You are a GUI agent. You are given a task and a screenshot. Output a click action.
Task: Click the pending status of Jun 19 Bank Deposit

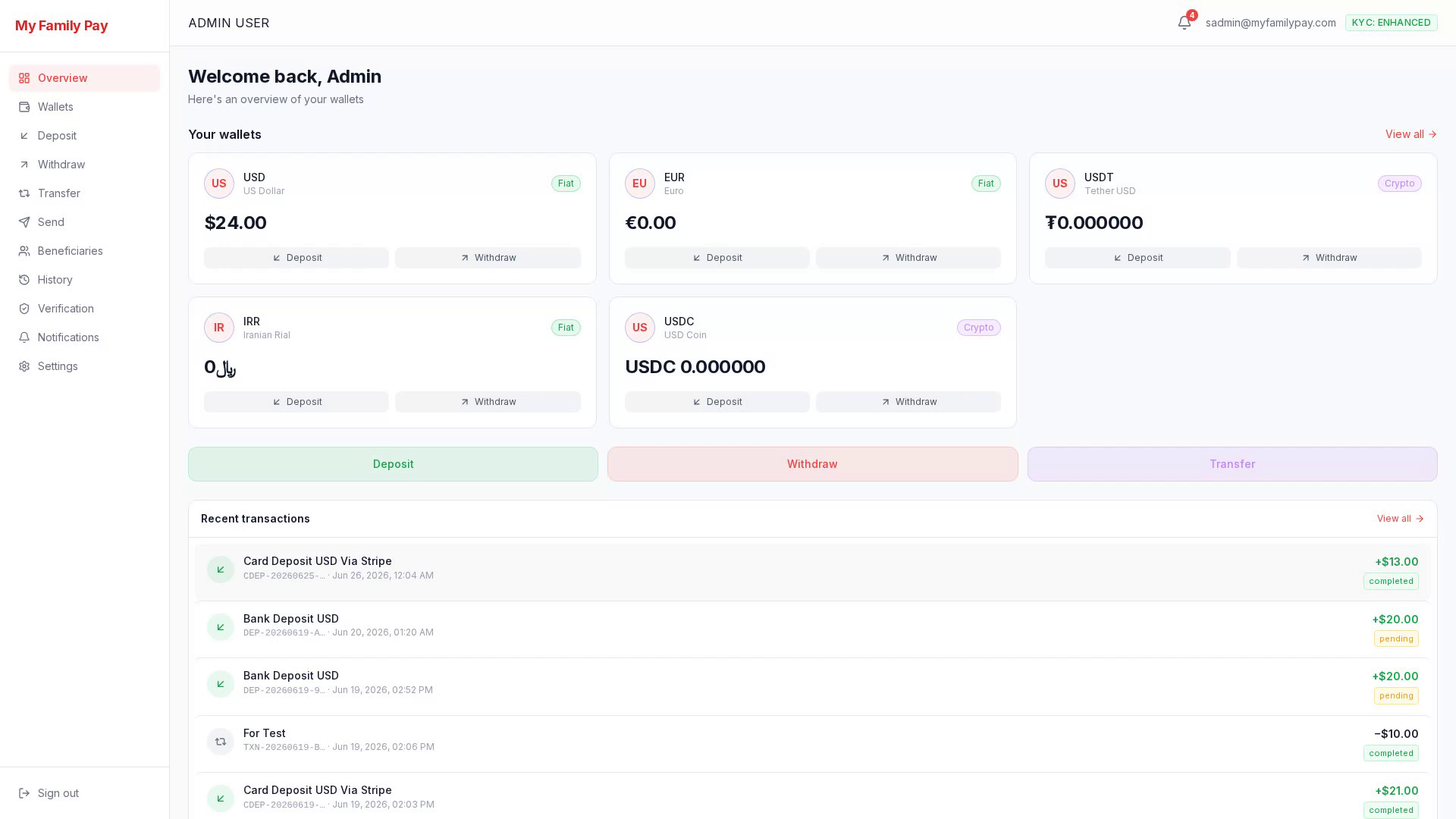tap(1396, 696)
